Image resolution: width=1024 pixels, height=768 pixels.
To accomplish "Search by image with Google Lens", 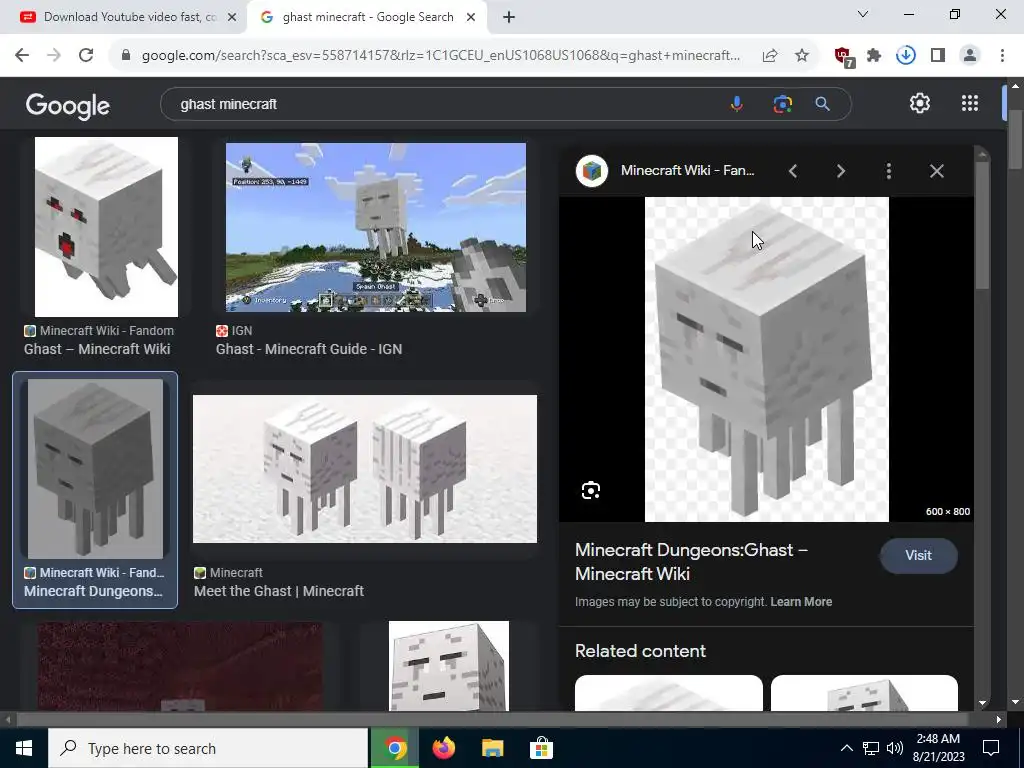I will (x=782, y=104).
